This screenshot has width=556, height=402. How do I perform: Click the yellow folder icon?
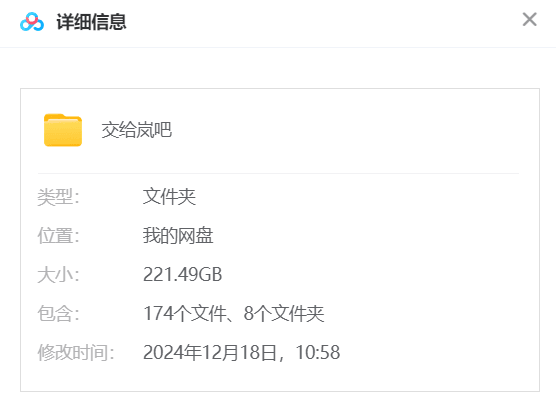[x=63, y=130]
